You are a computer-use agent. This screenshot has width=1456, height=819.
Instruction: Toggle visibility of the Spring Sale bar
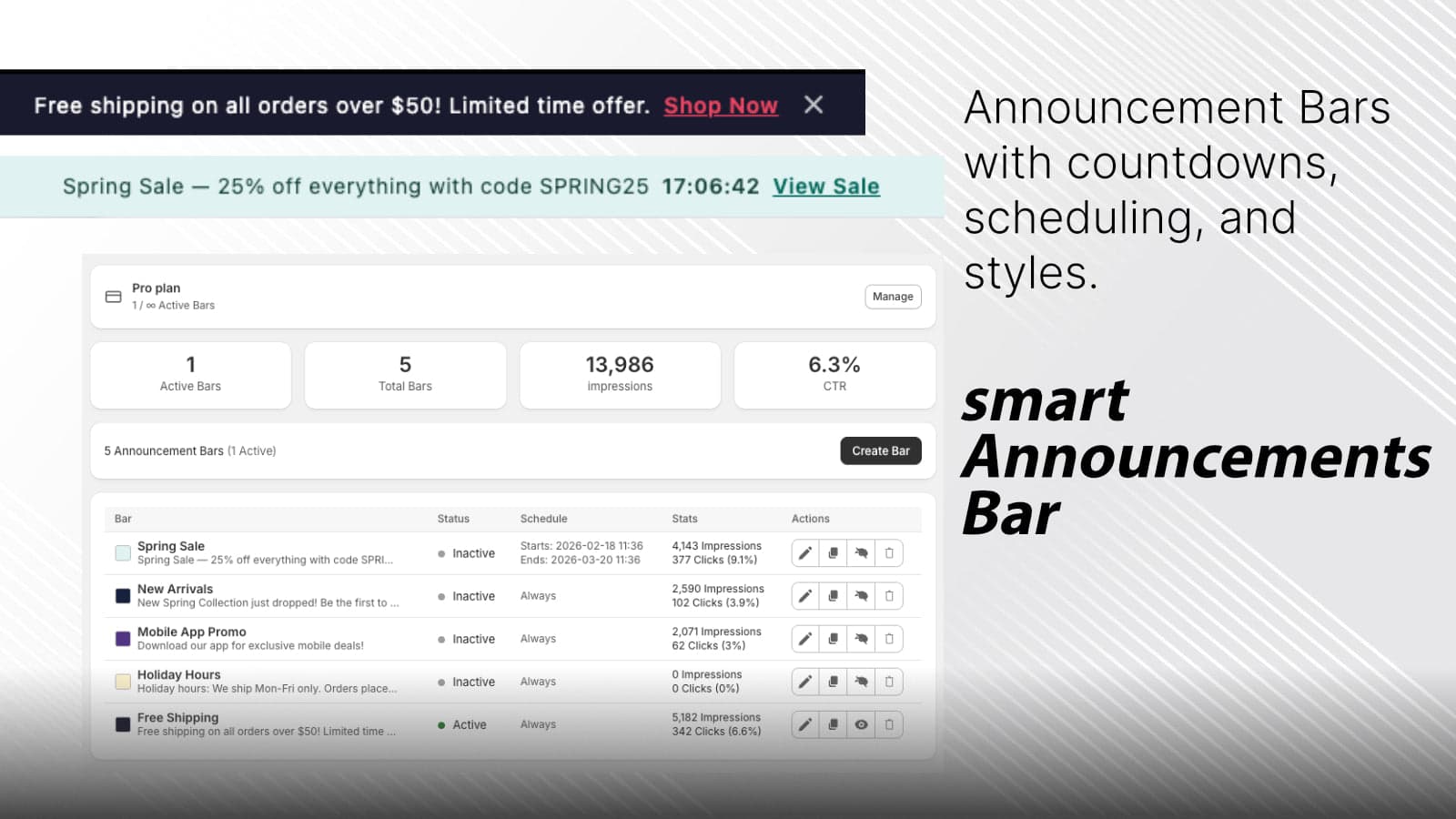click(861, 553)
